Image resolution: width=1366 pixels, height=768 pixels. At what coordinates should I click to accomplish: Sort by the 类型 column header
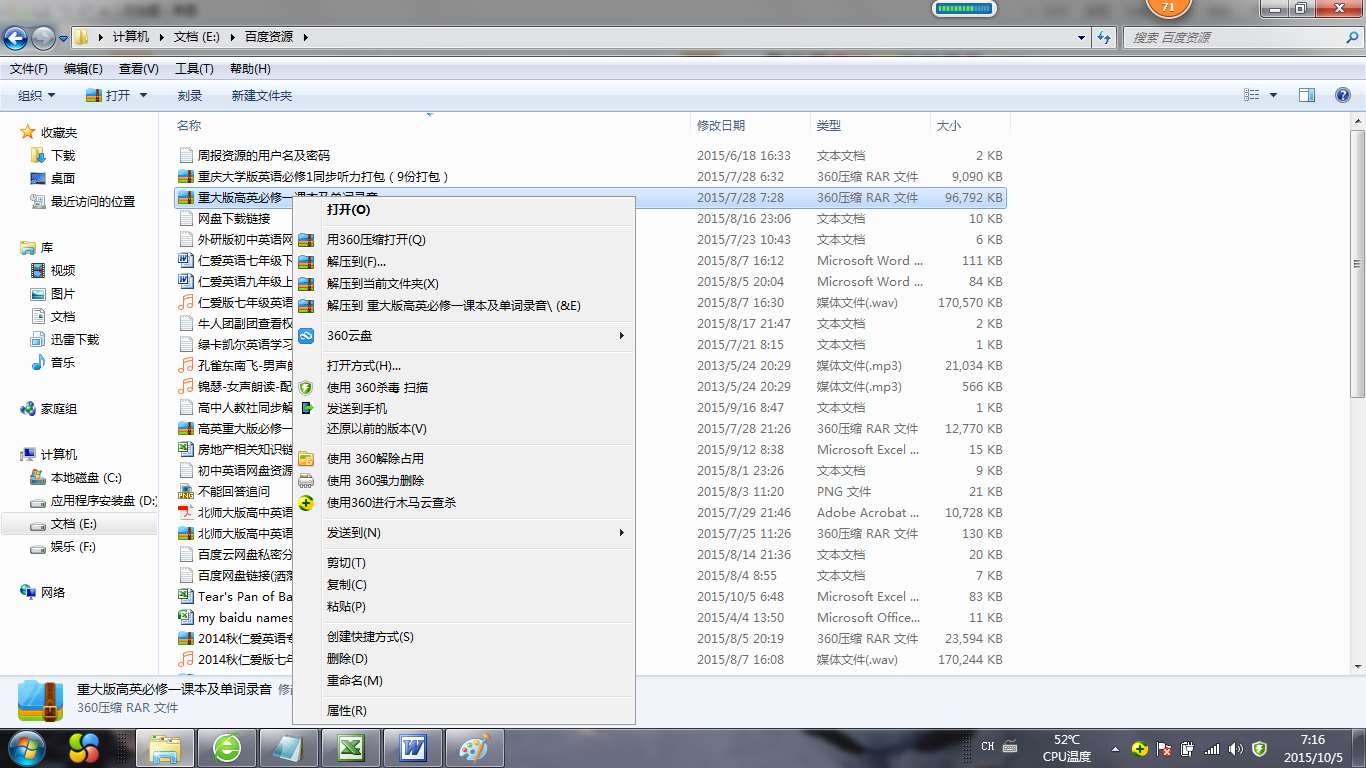click(870, 125)
